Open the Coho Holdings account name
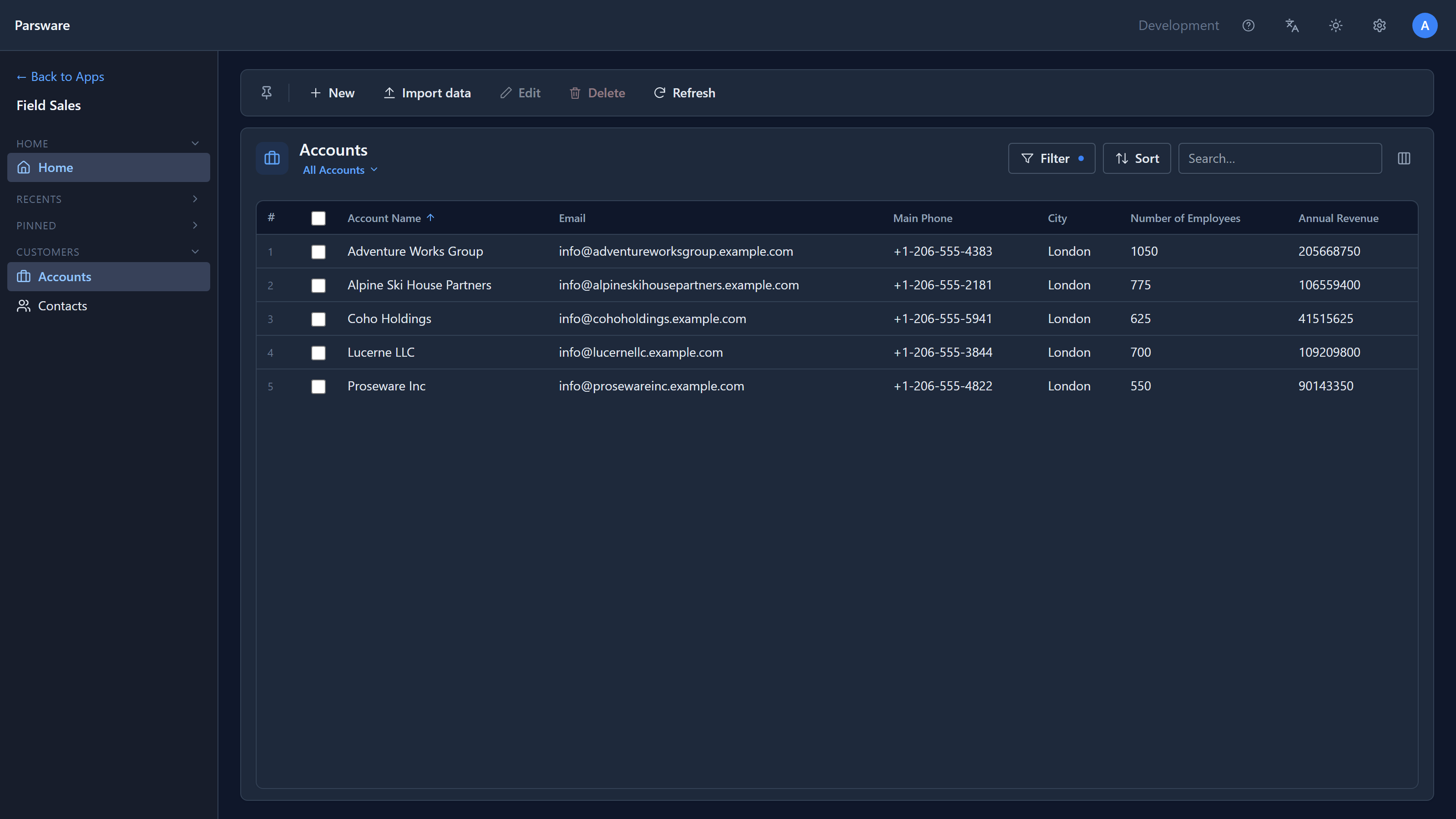 coord(389,318)
